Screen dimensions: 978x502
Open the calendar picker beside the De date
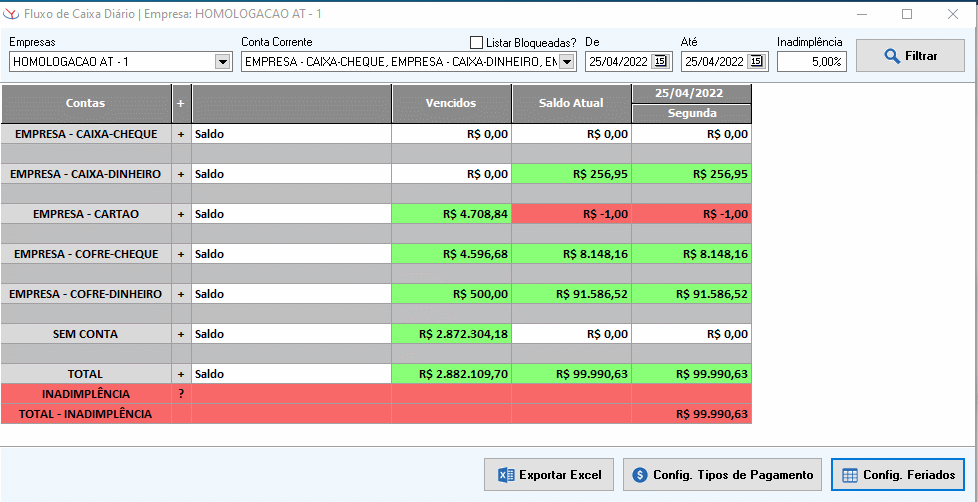661,61
